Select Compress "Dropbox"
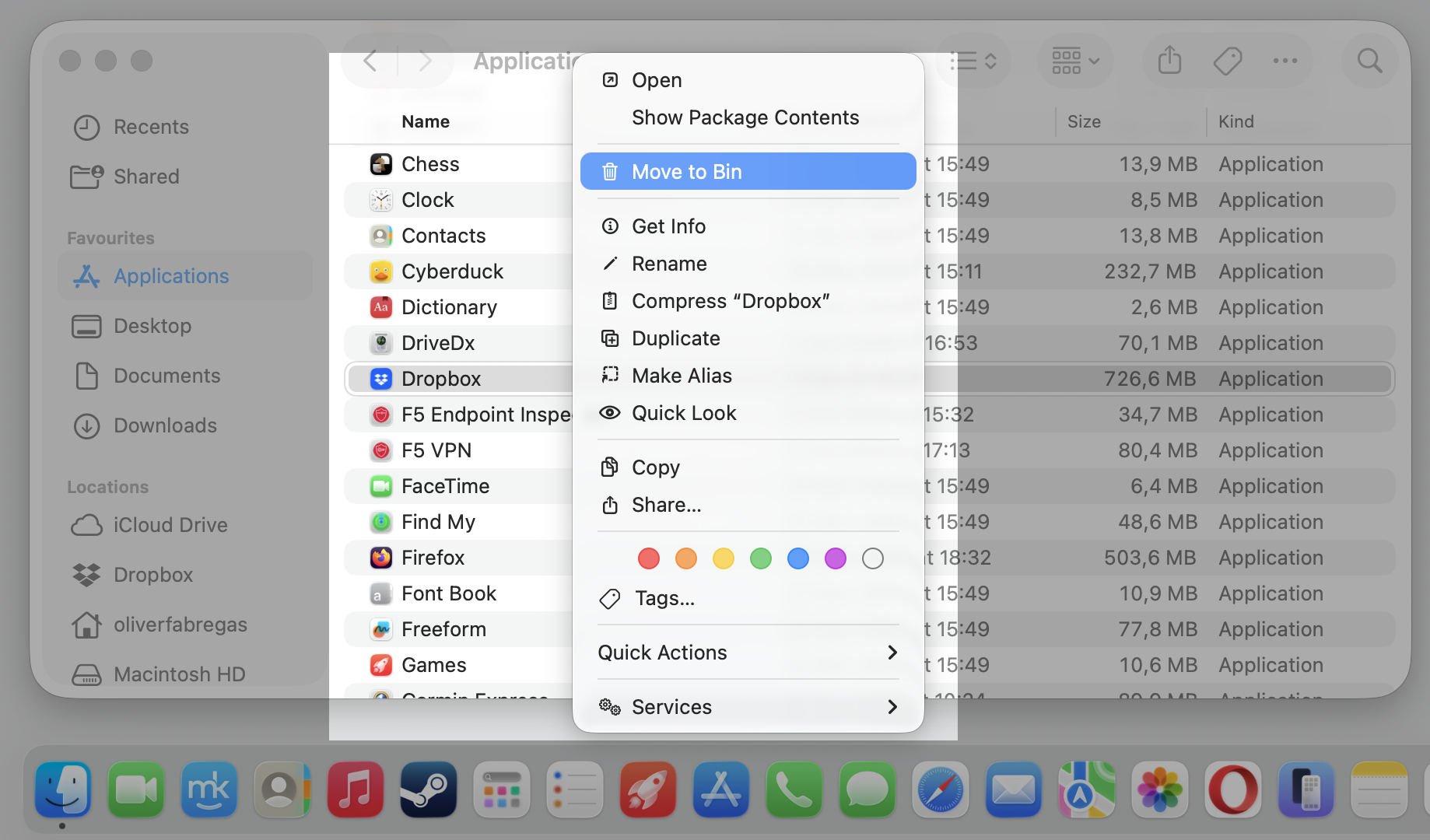This screenshot has width=1430, height=840. click(x=748, y=301)
